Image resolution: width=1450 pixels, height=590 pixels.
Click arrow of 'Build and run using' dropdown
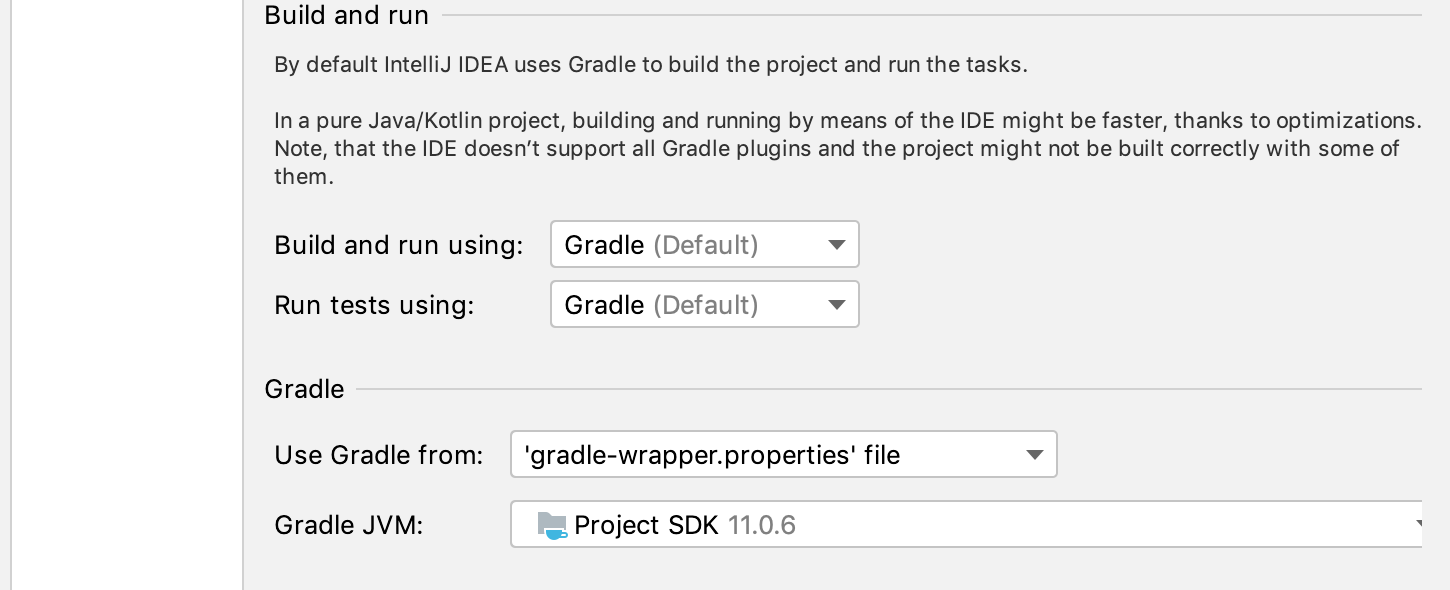837,245
